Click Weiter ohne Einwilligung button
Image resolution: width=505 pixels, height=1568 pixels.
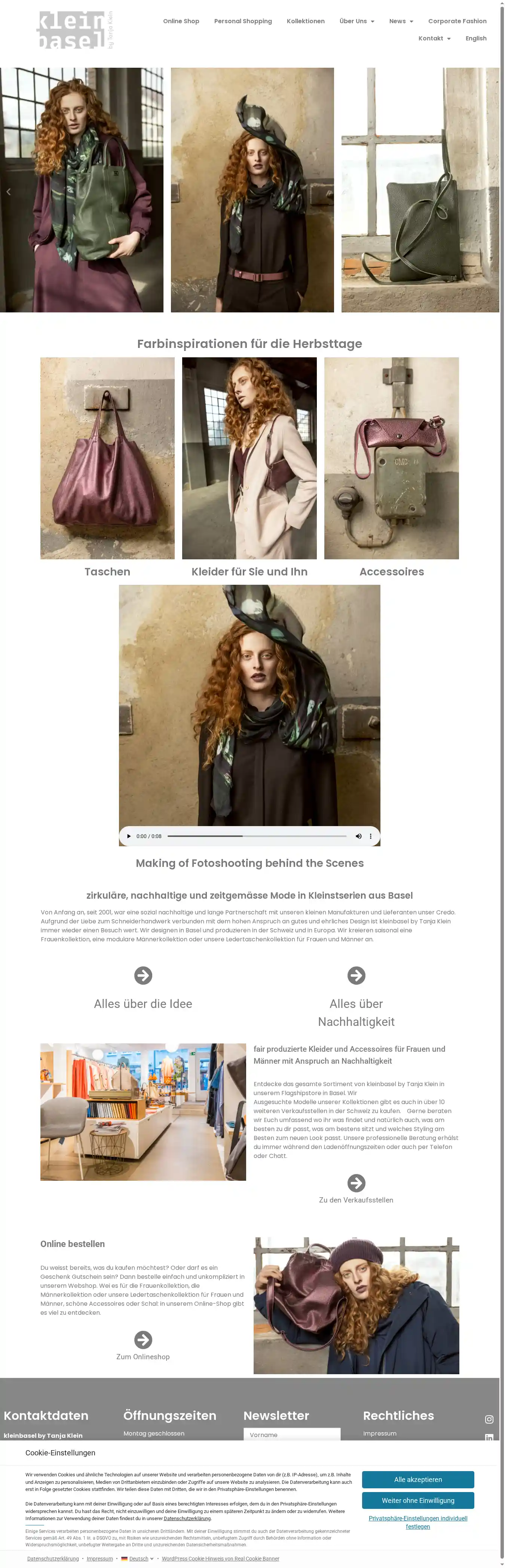[x=418, y=1500]
